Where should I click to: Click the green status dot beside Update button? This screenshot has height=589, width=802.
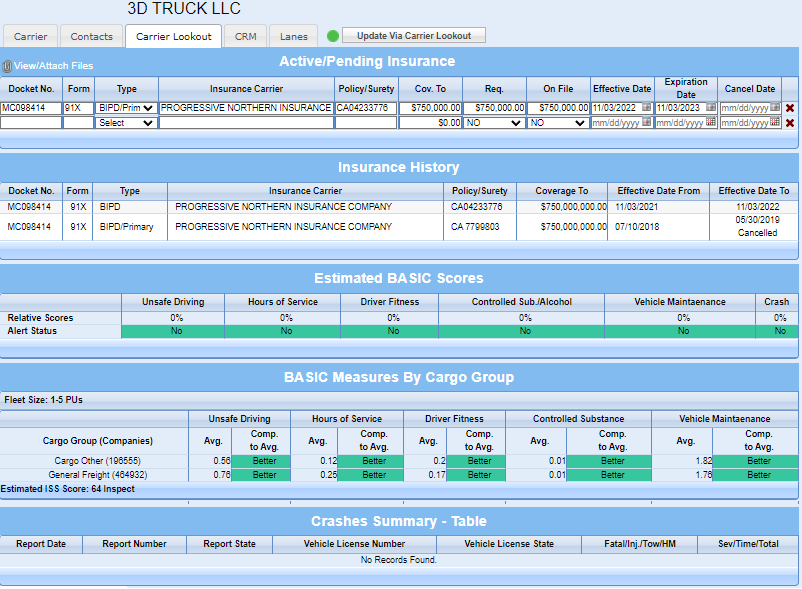click(333, 36)
